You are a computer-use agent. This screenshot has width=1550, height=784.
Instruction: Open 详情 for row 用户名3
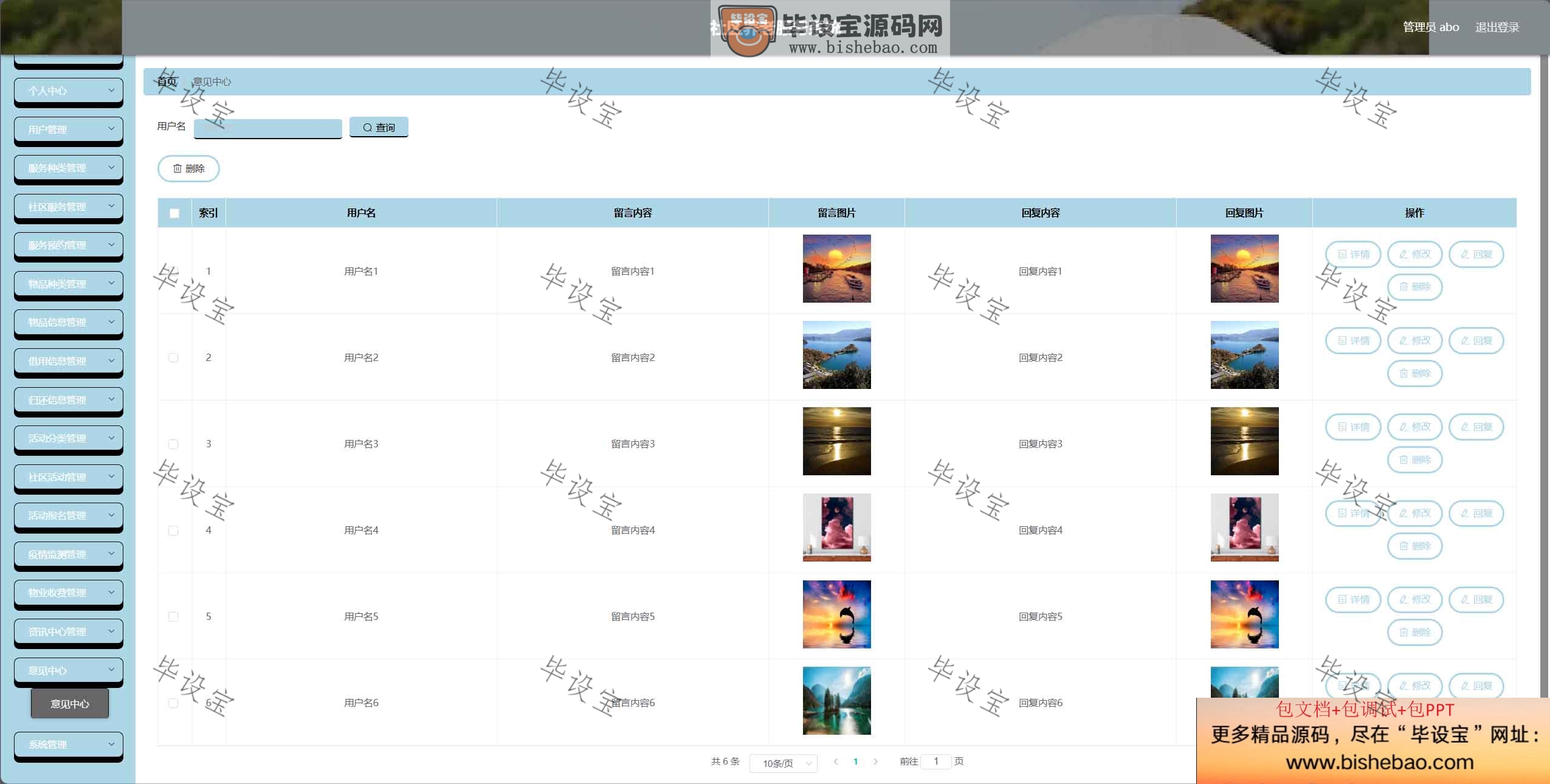[x=1353, y=427]
